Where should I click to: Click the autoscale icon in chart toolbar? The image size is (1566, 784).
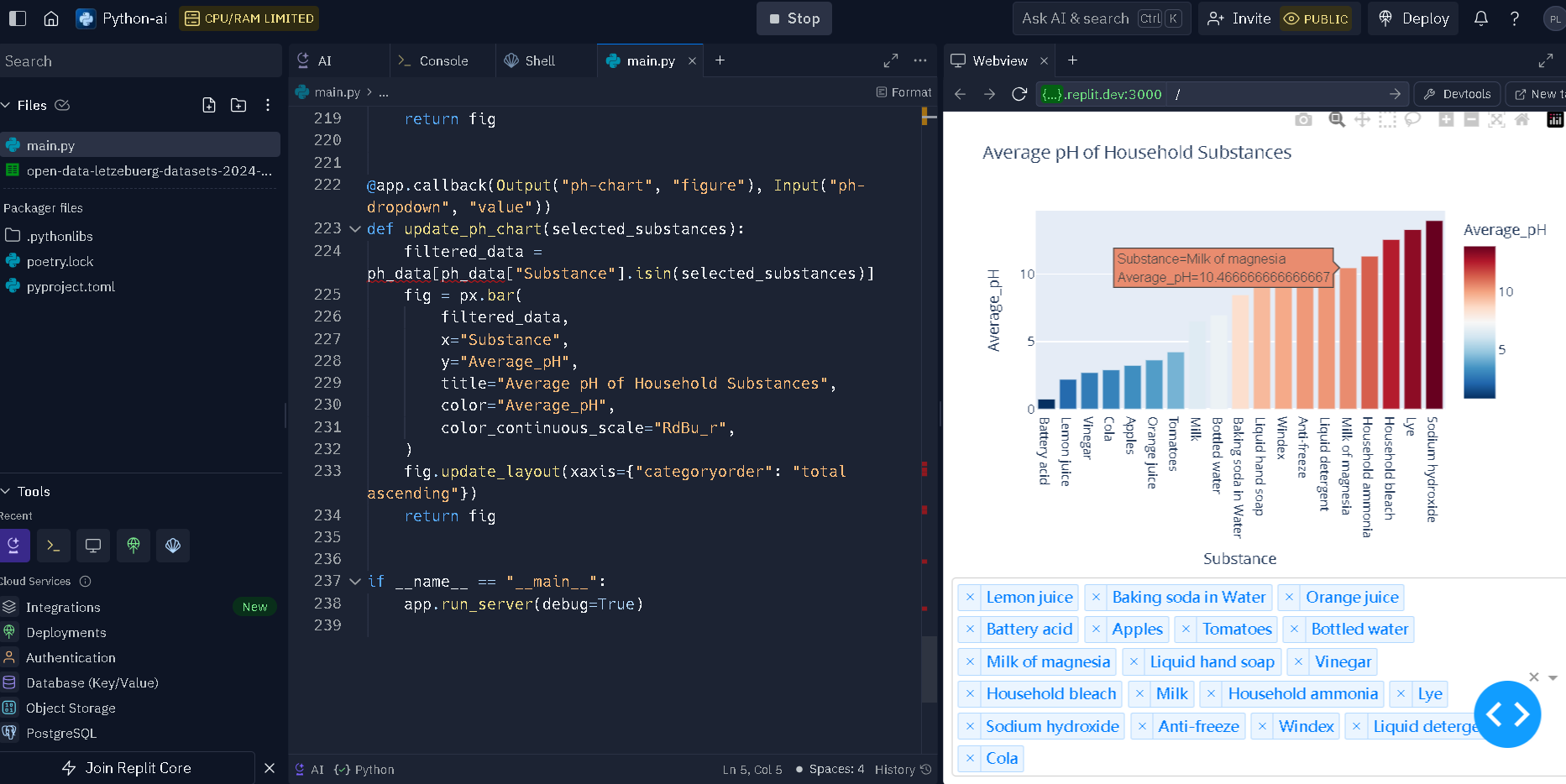click(1496, 120)
